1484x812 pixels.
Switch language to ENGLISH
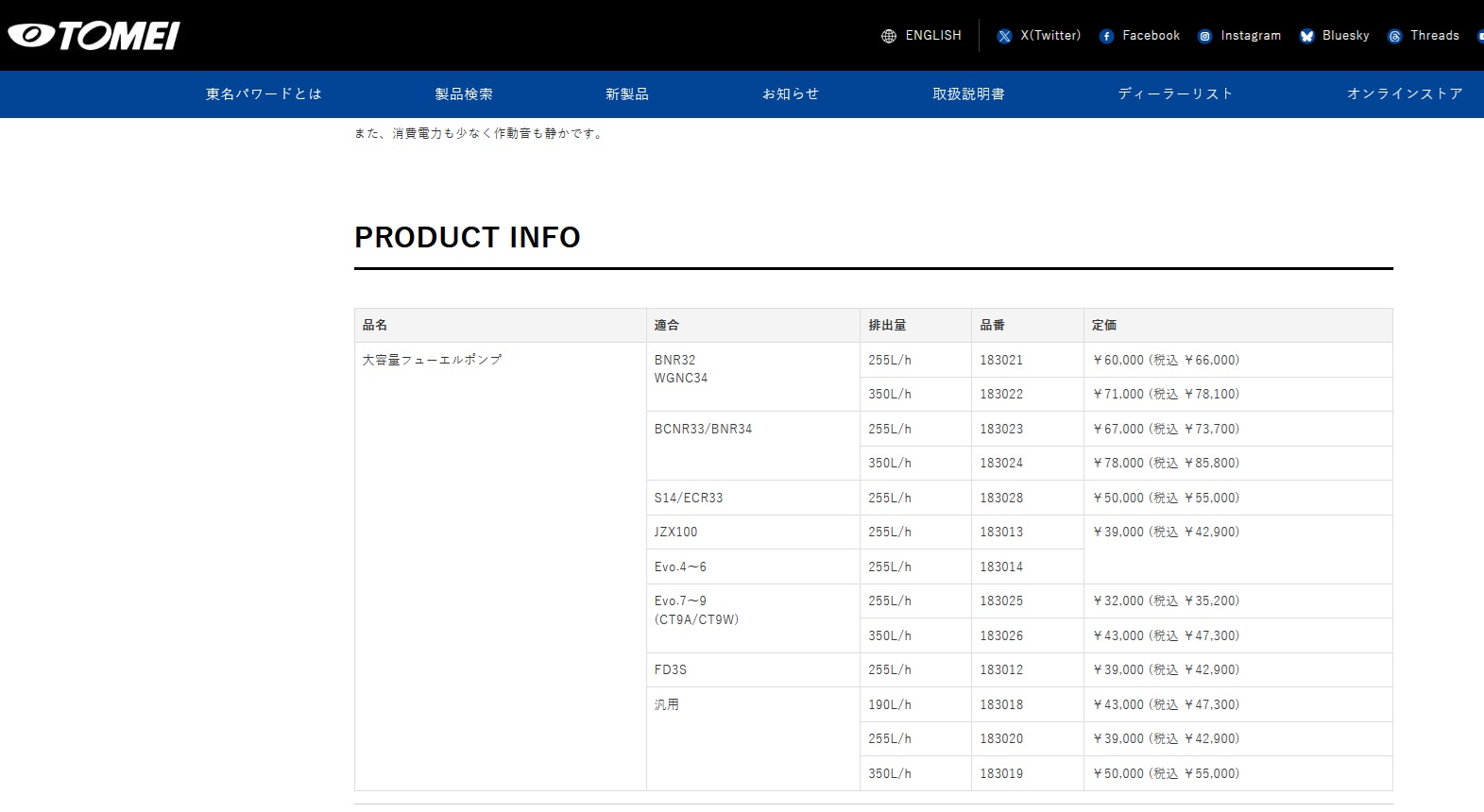coord(933,35)
